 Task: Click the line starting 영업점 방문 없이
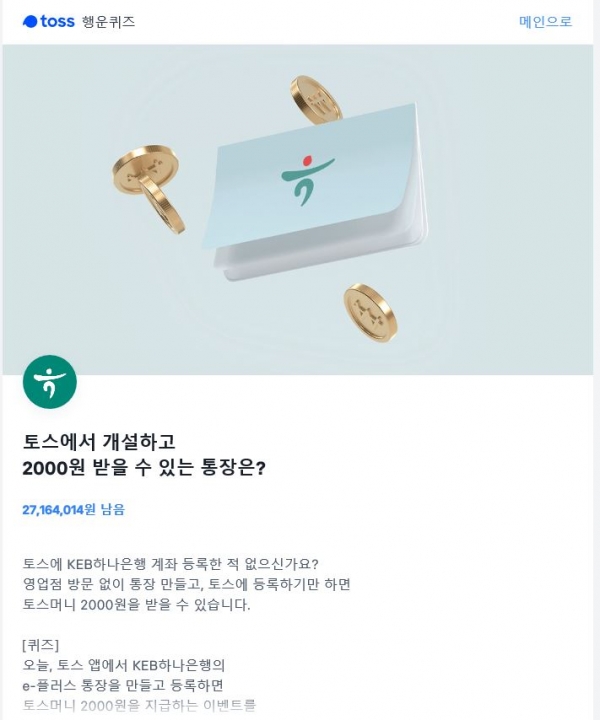pos(186,584)
